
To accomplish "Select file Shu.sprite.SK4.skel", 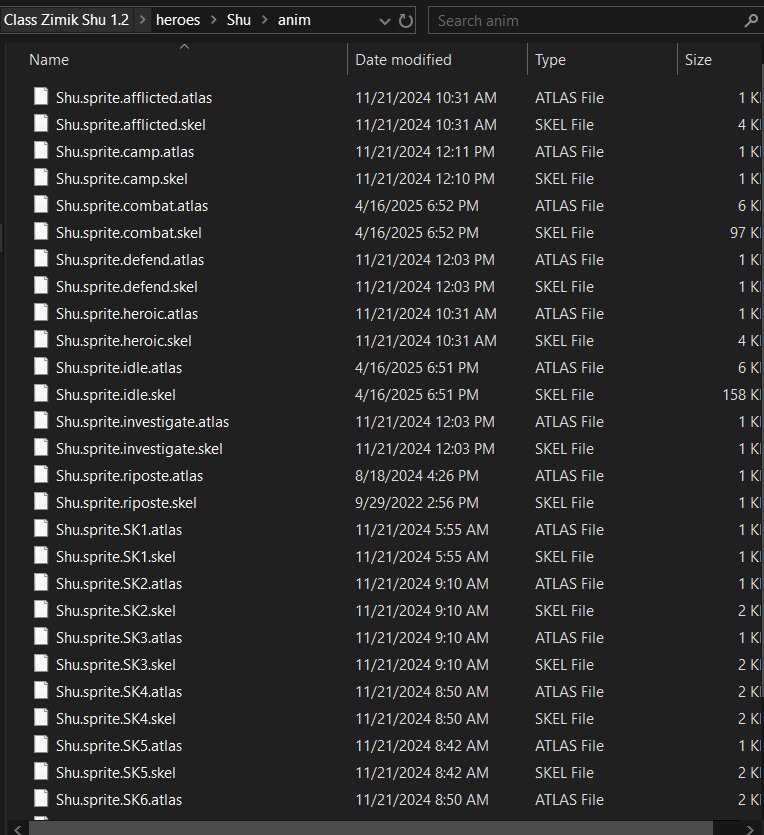I will (x=116, y=719).
